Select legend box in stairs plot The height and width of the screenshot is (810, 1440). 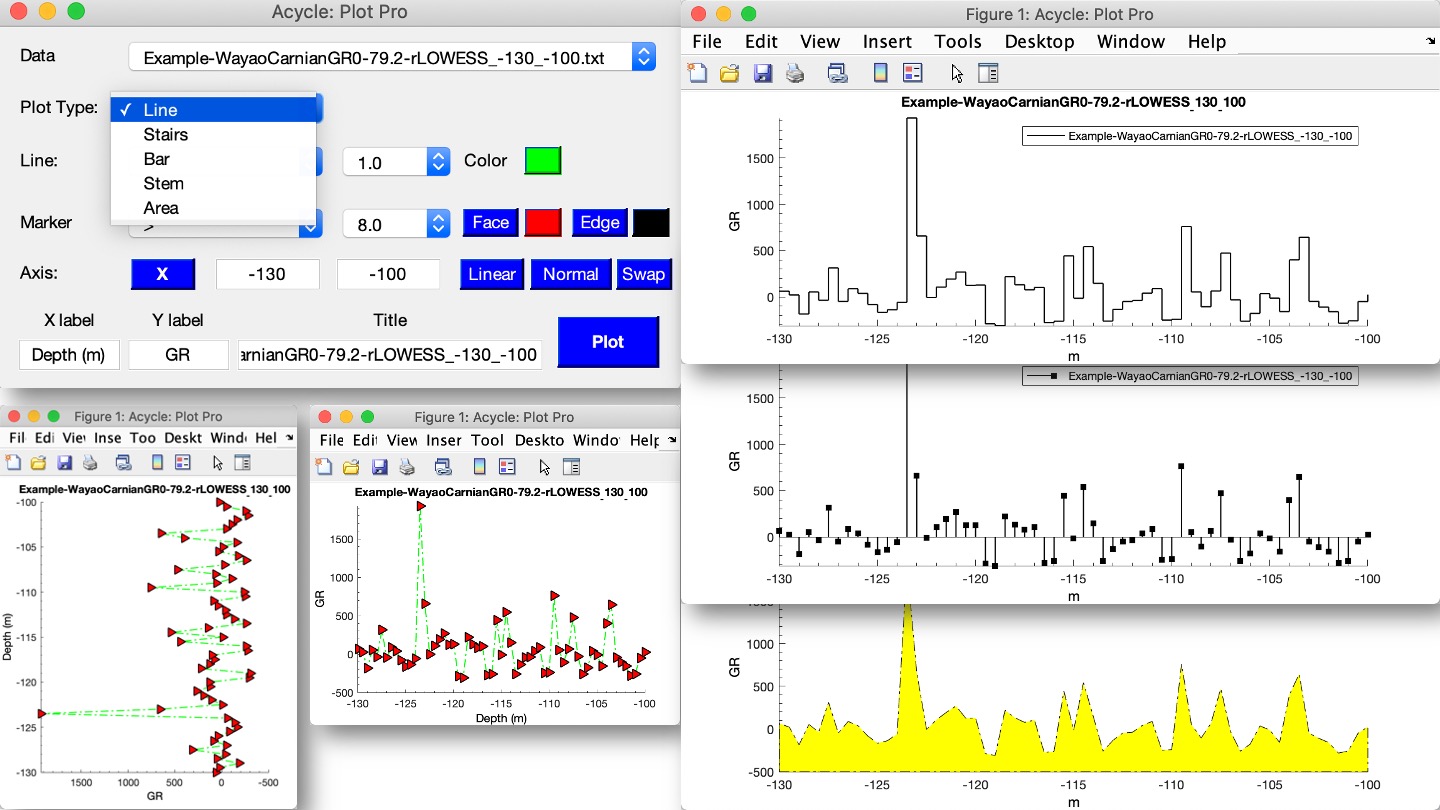[1190, 136]
